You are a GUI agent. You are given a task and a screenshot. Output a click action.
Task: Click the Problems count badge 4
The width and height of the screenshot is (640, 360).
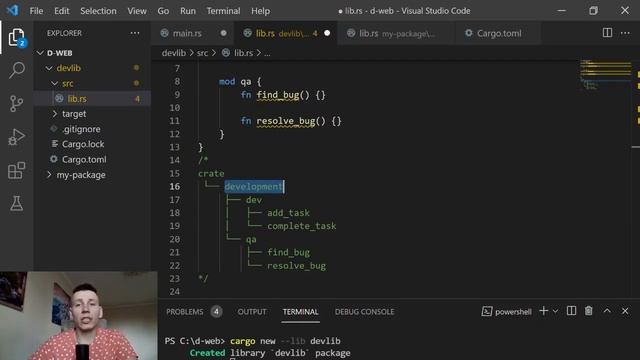216,312
